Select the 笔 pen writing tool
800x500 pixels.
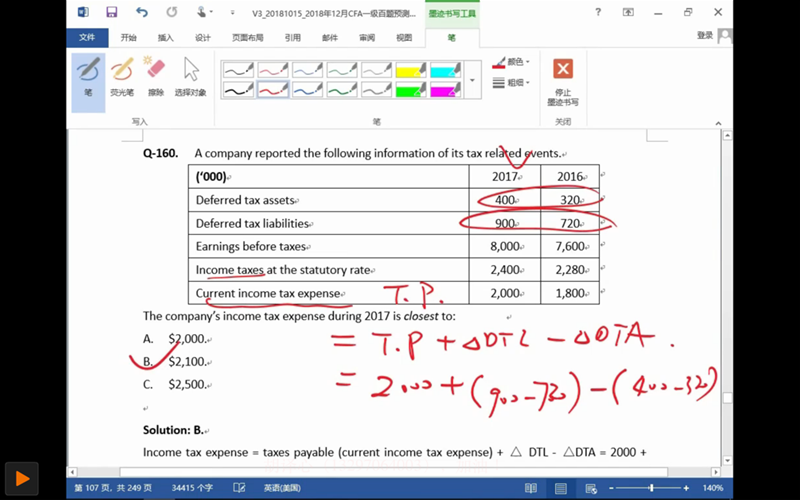click(x=88, y=82)
